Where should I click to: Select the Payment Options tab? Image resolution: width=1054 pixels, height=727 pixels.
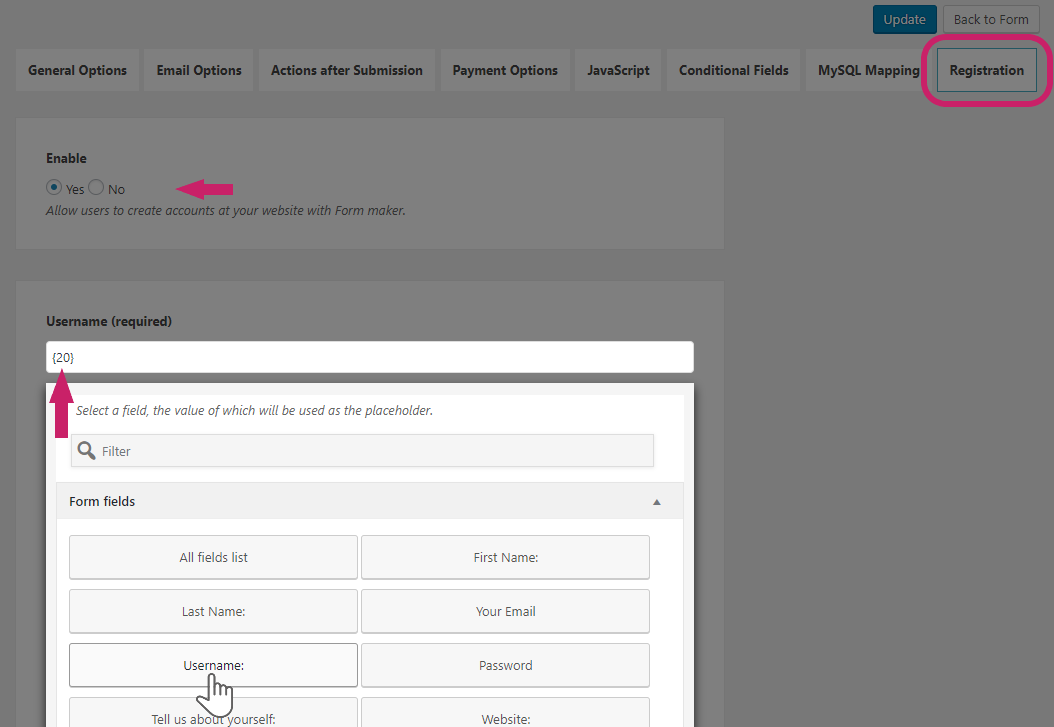coord(505,70)
